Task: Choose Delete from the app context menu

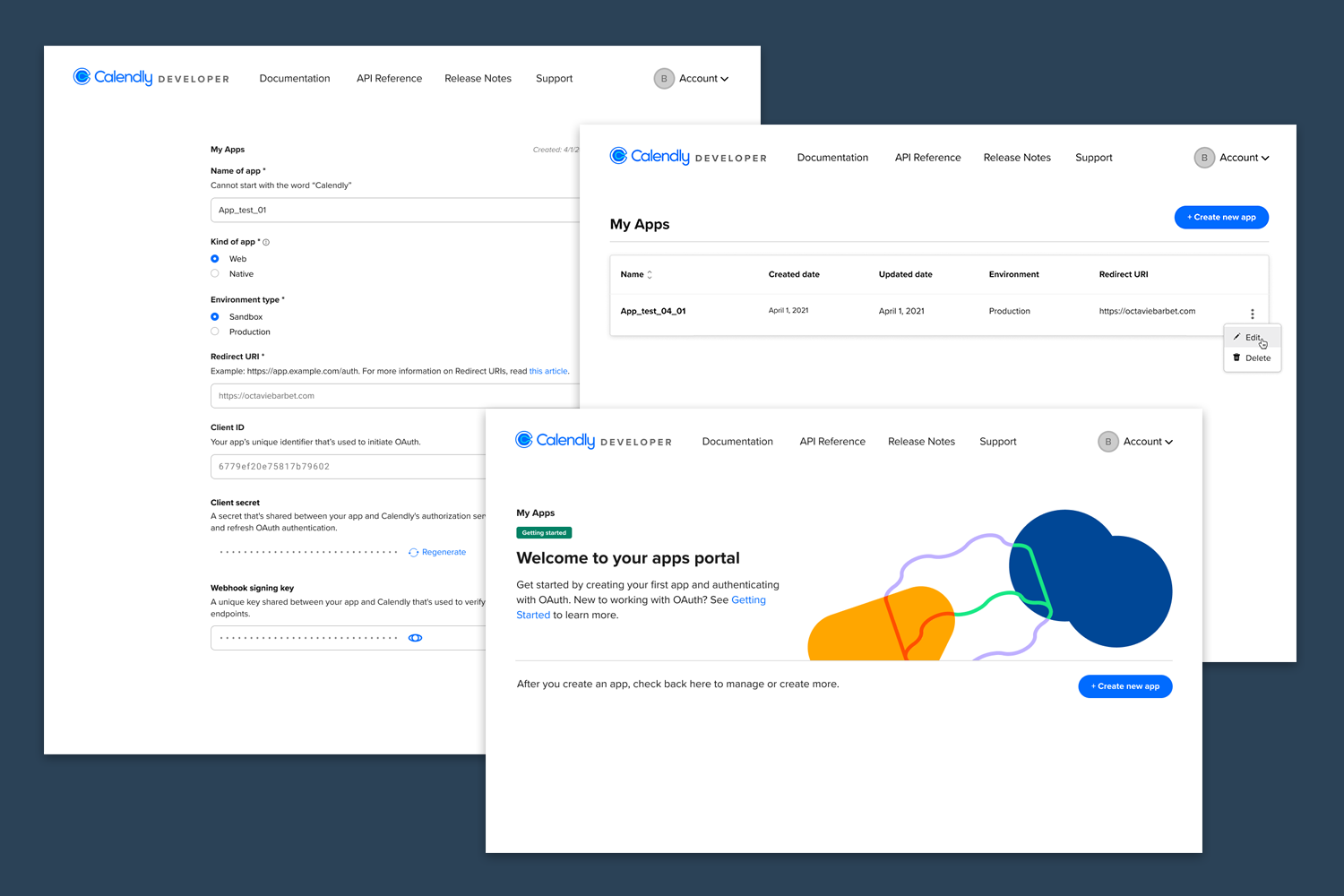Action: click(x=1253, y=358)
